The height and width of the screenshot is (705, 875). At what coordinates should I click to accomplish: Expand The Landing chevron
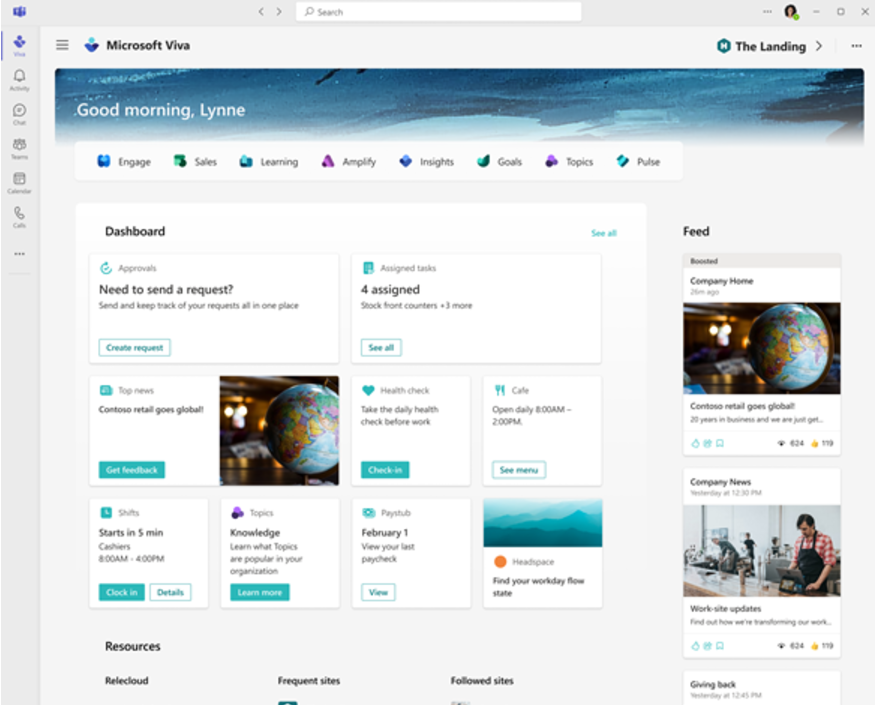[x=819, y=45]
